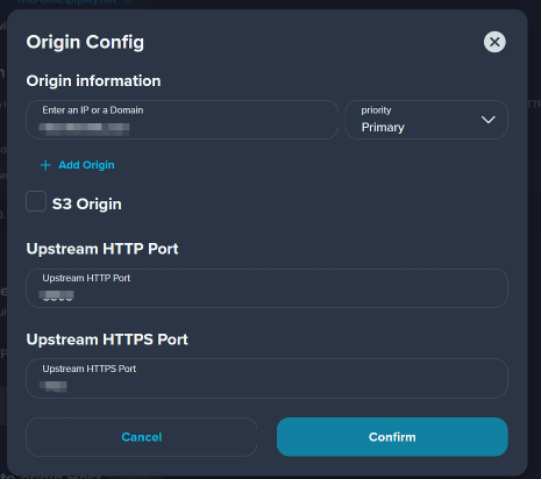Open the priority dropdown

tap(426, 120)
